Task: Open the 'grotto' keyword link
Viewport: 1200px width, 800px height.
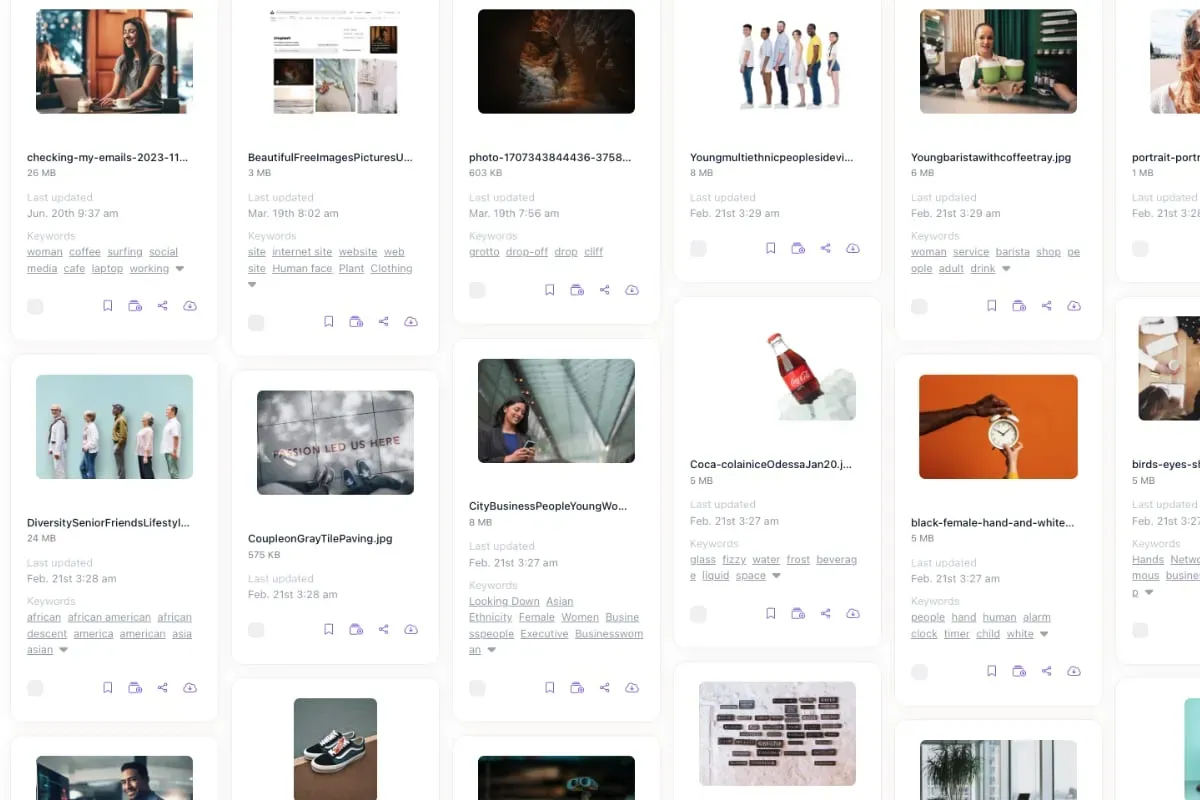Action: [483, 252]
